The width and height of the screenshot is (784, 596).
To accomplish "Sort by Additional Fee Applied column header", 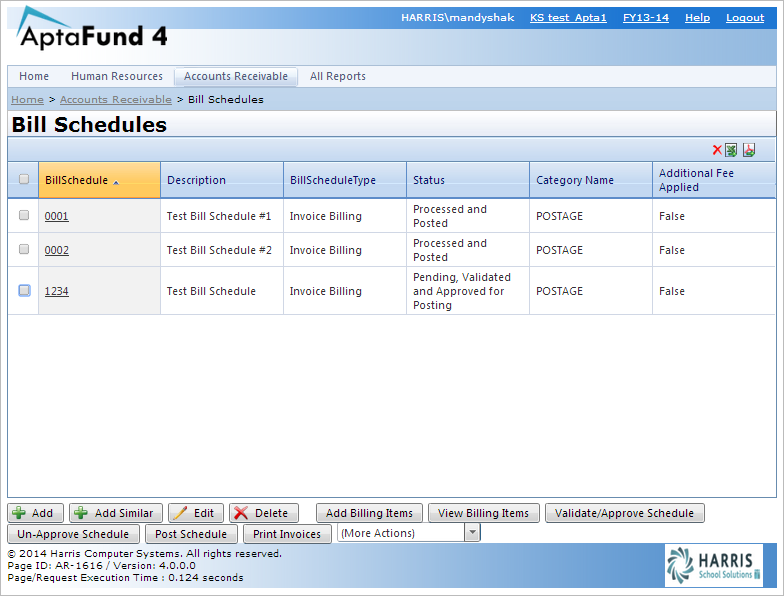I will (714, 180).
